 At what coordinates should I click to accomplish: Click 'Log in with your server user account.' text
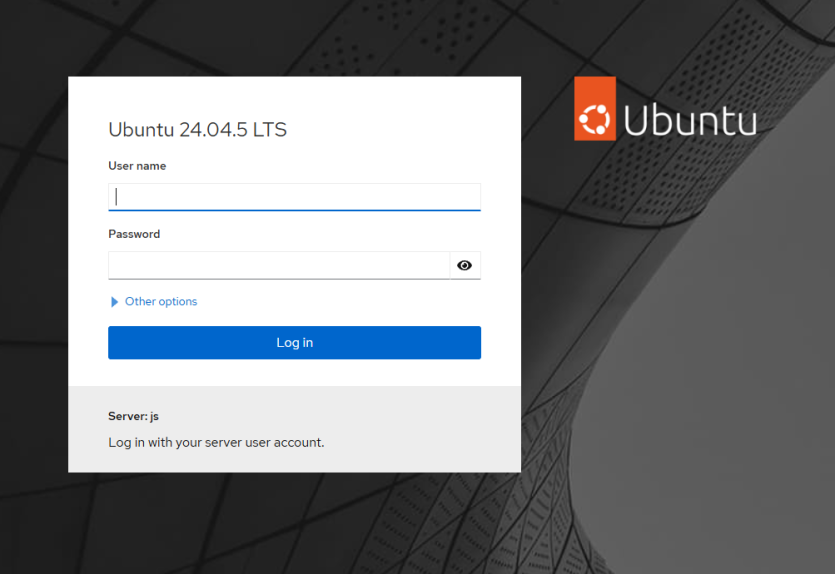216,442
